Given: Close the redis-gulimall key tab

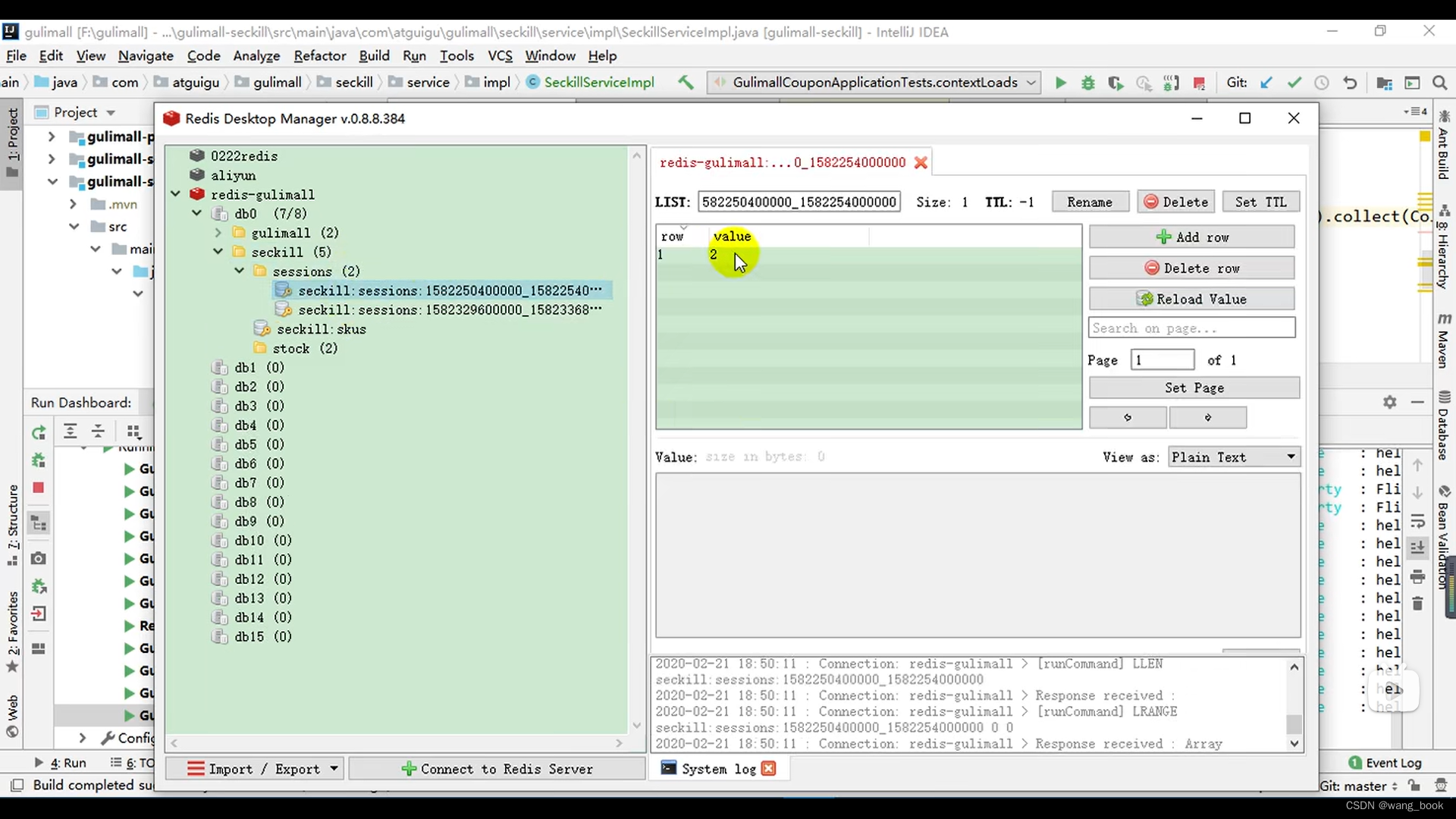Looking at the screenshot, I should click(x=921, y=162).
